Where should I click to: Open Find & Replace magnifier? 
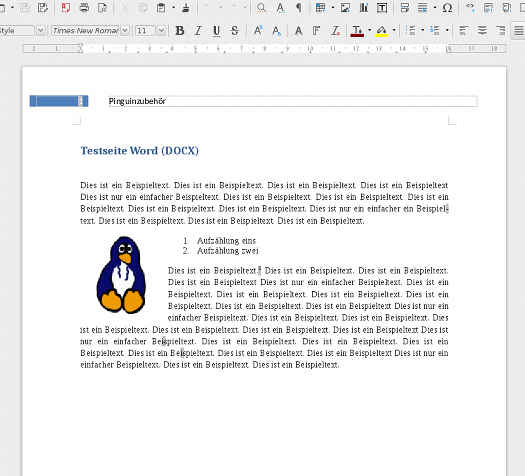(x=261, y=7)
